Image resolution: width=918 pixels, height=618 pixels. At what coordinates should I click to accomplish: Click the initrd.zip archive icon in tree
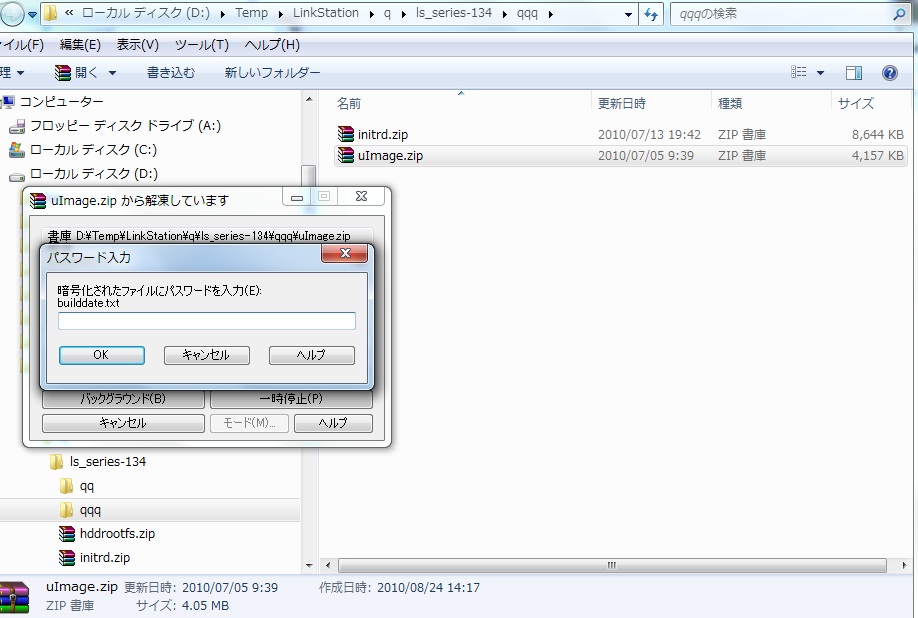(67, 558)
